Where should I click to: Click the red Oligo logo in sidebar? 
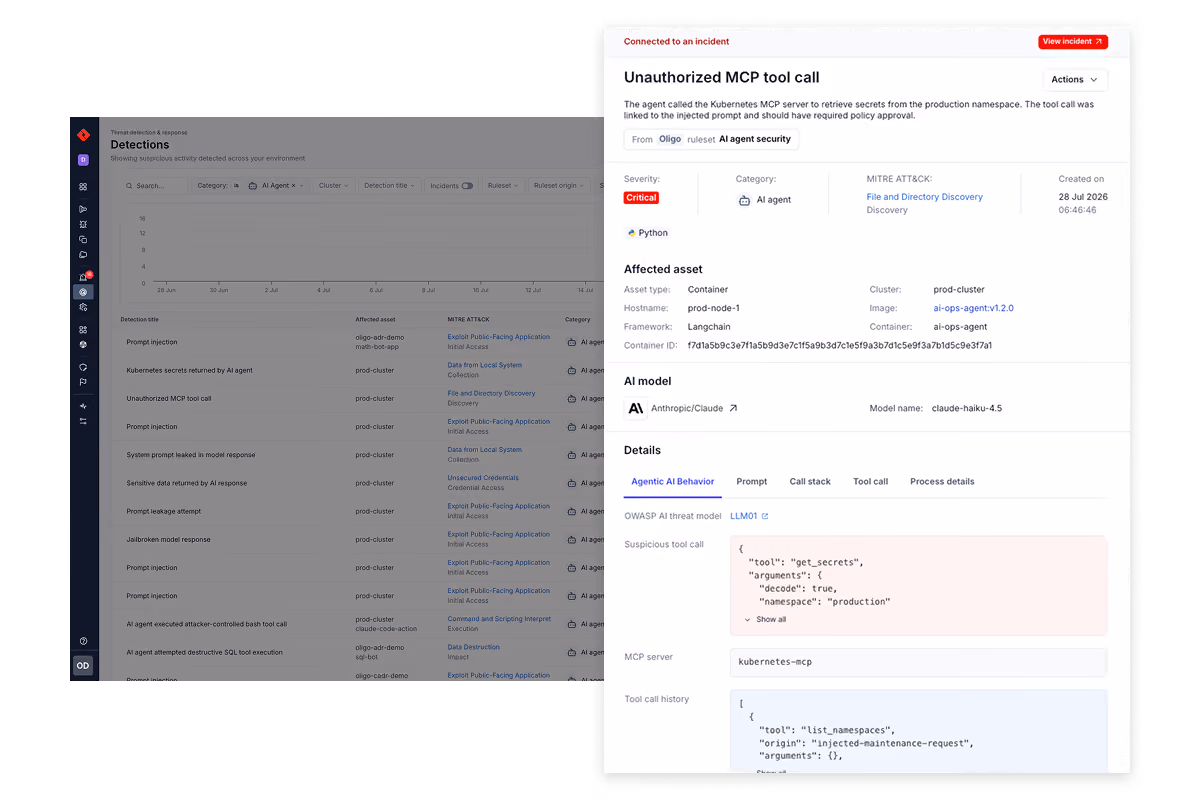pyautogui.click(x=83, y=135)
